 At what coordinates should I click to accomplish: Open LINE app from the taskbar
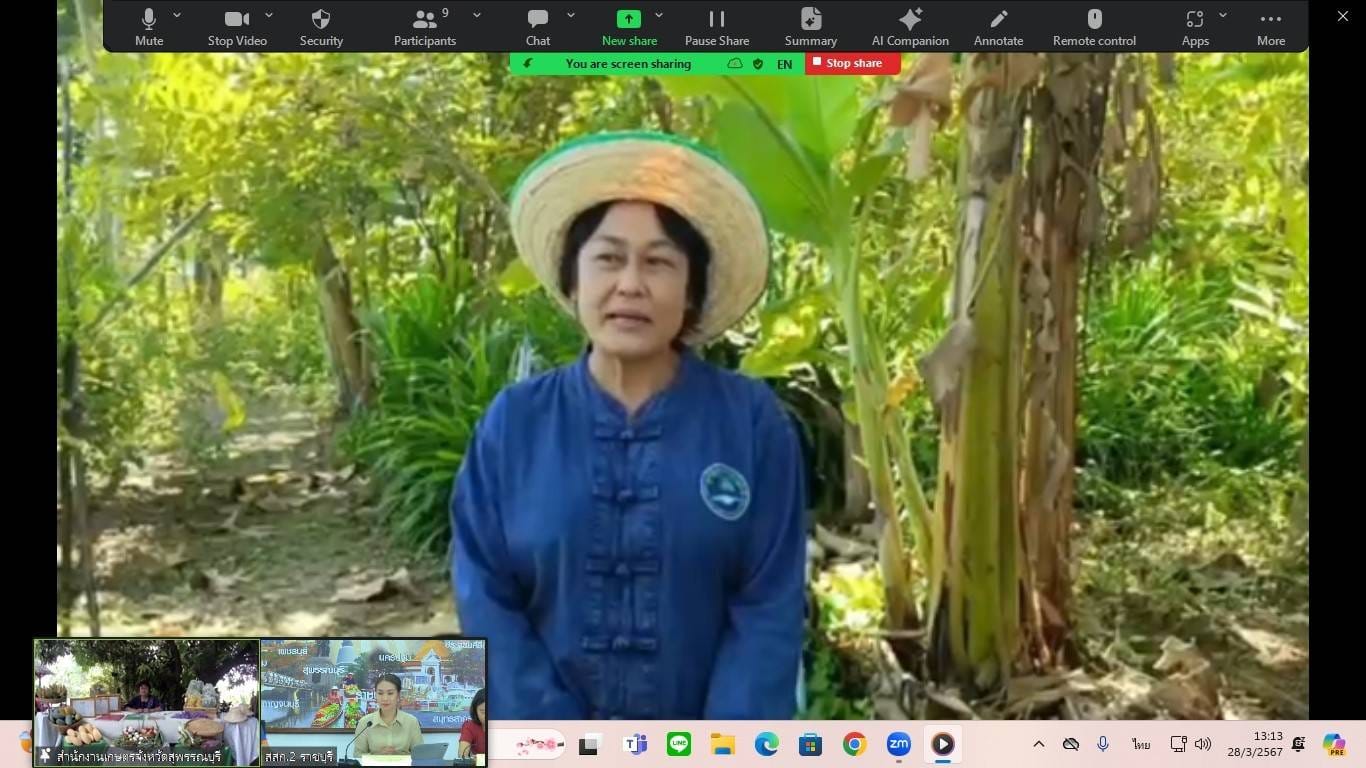pos(679,744)
